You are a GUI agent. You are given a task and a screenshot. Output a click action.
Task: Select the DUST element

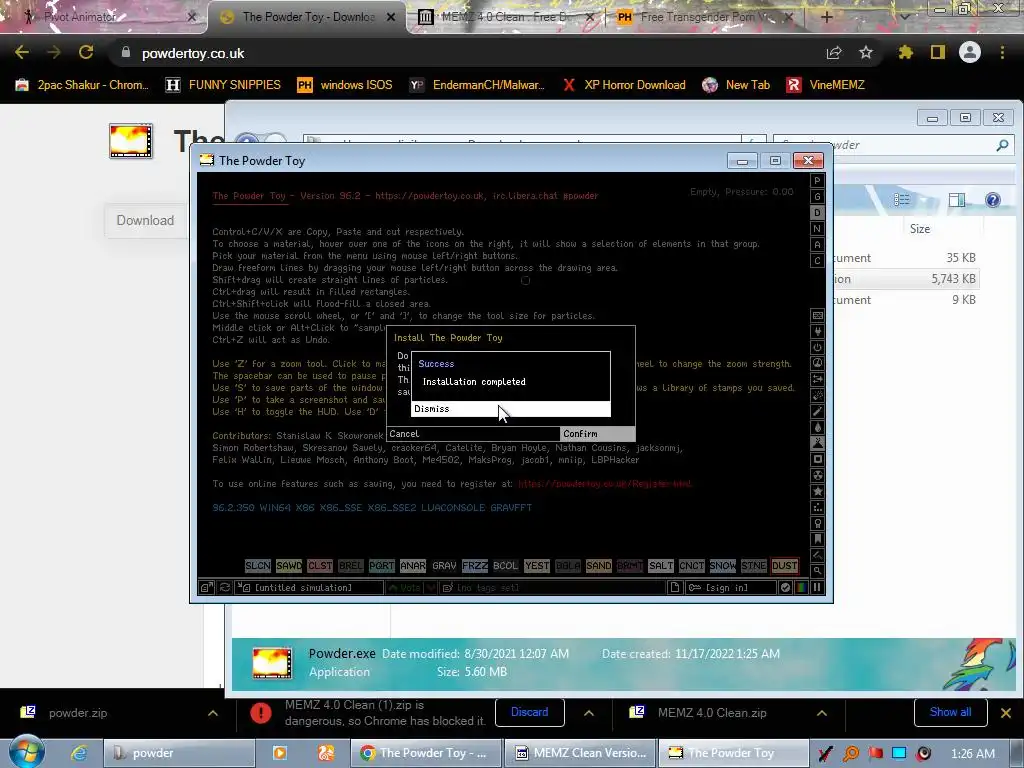pyautogui.click(x=784, y=566)
